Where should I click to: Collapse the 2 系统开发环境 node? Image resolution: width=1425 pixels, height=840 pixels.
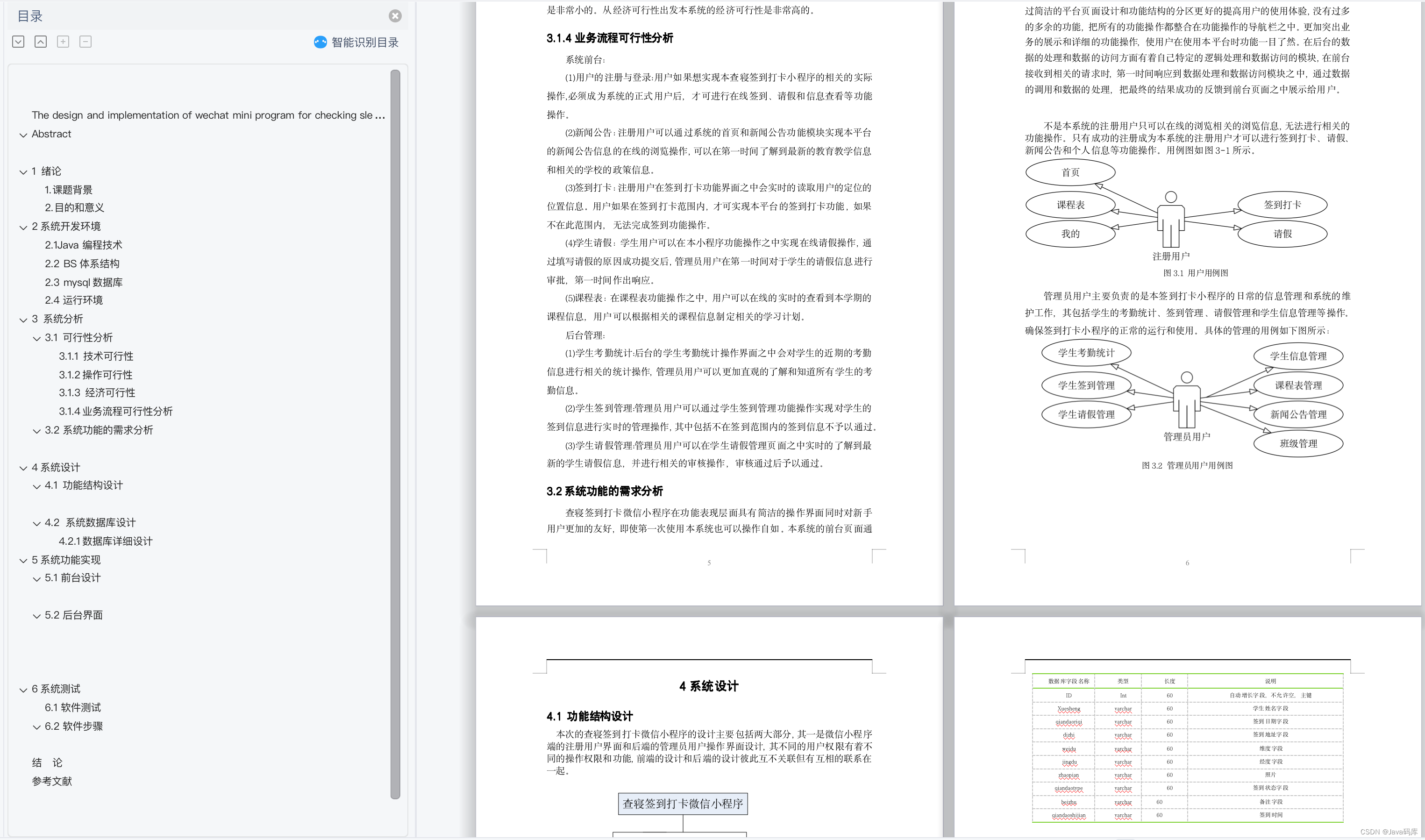tap(23, 227)
